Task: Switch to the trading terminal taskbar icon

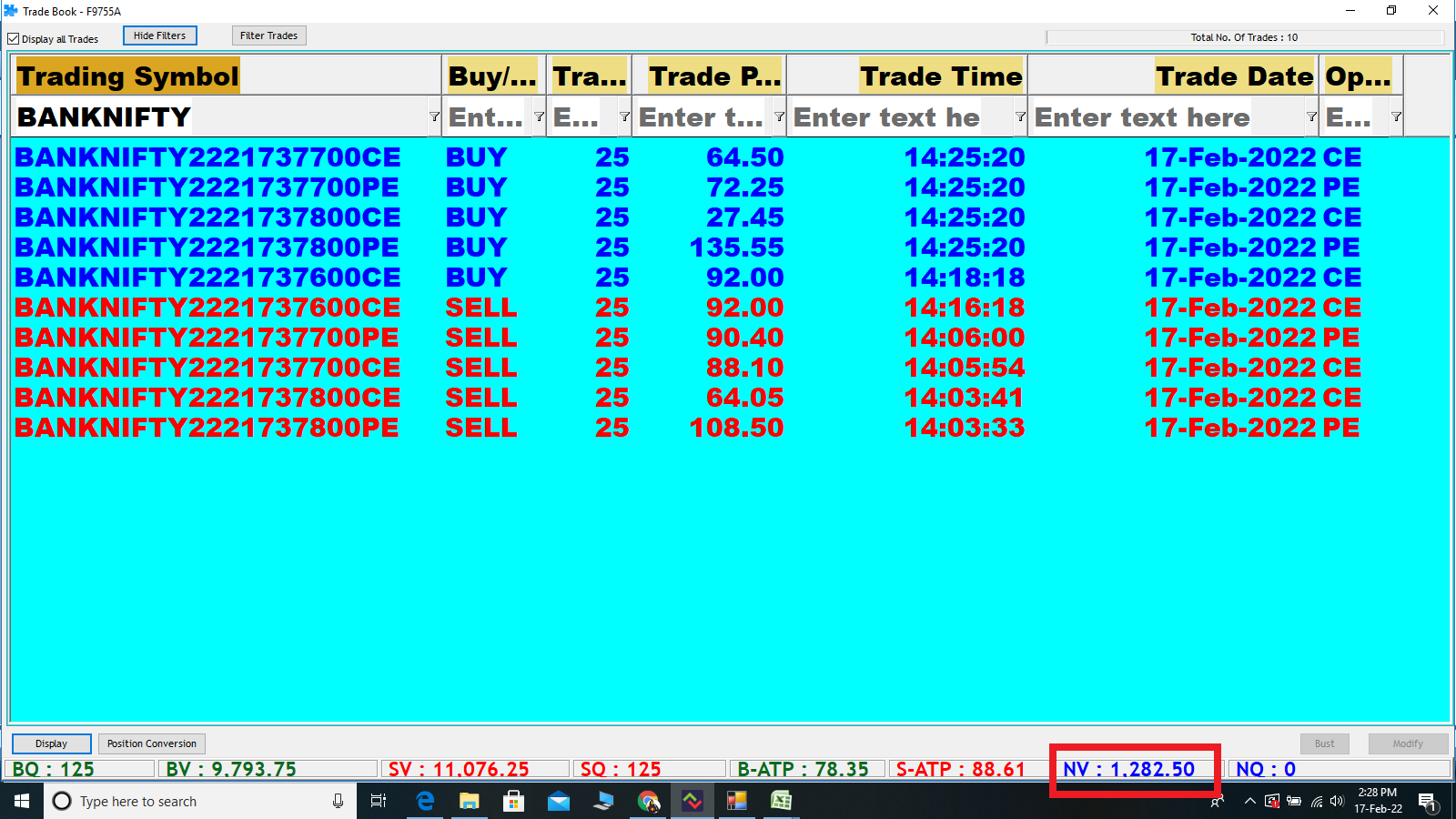Action: (693, 801)
